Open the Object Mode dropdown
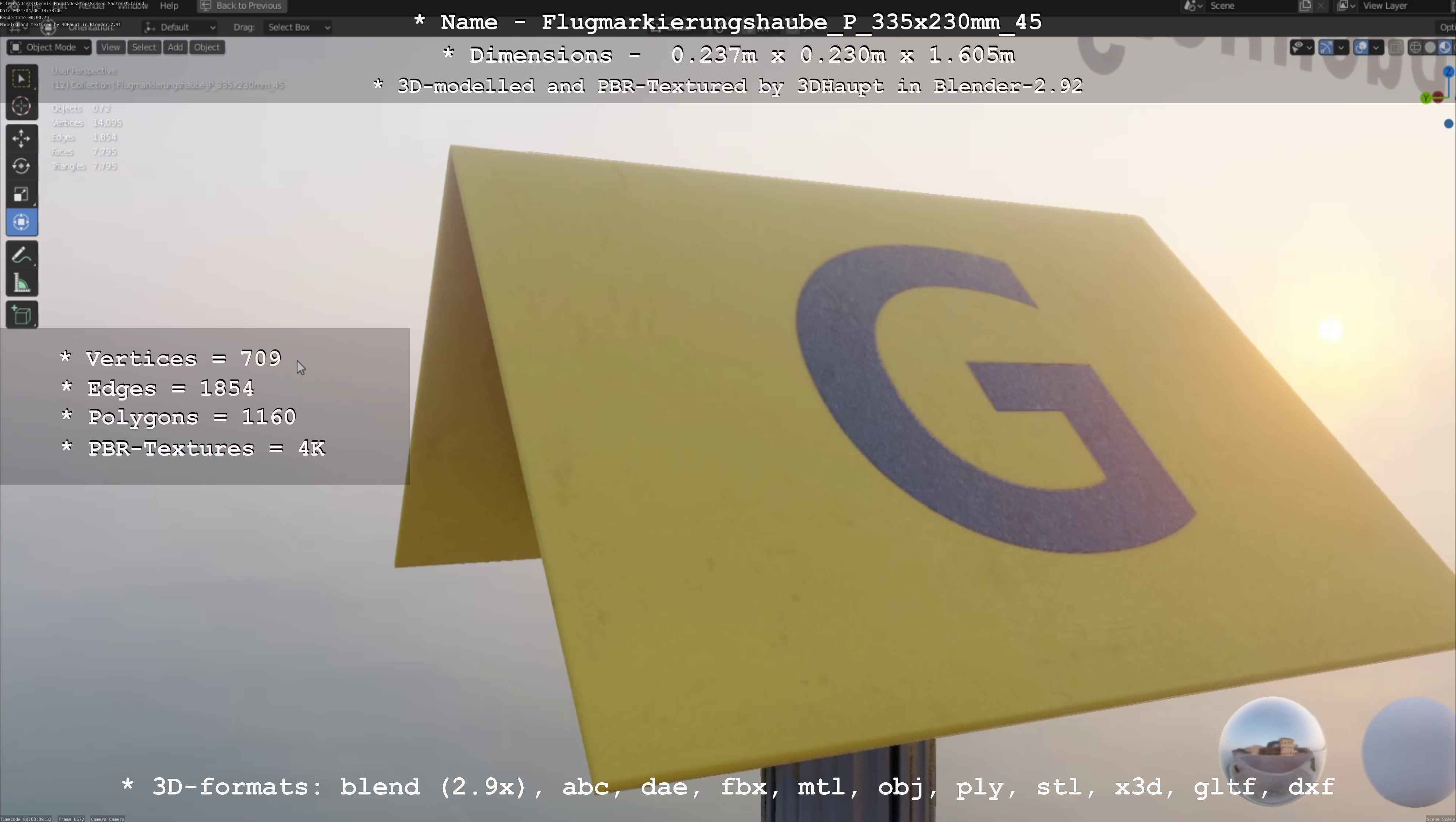Image resolution: width=1456 pixels, height=822 pixels. [50, 47]
